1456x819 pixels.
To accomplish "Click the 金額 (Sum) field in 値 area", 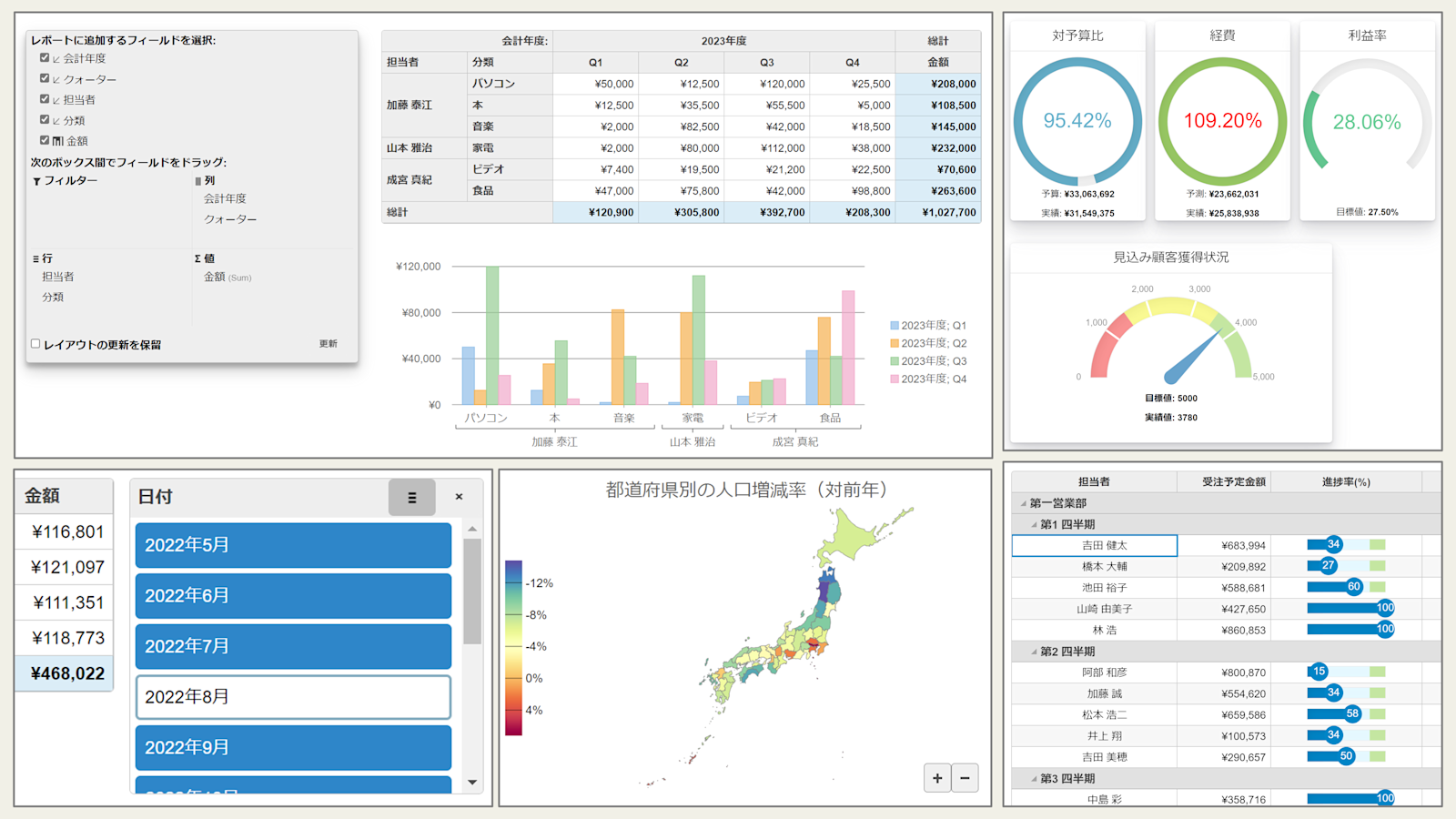I will [x=227, y=277].
